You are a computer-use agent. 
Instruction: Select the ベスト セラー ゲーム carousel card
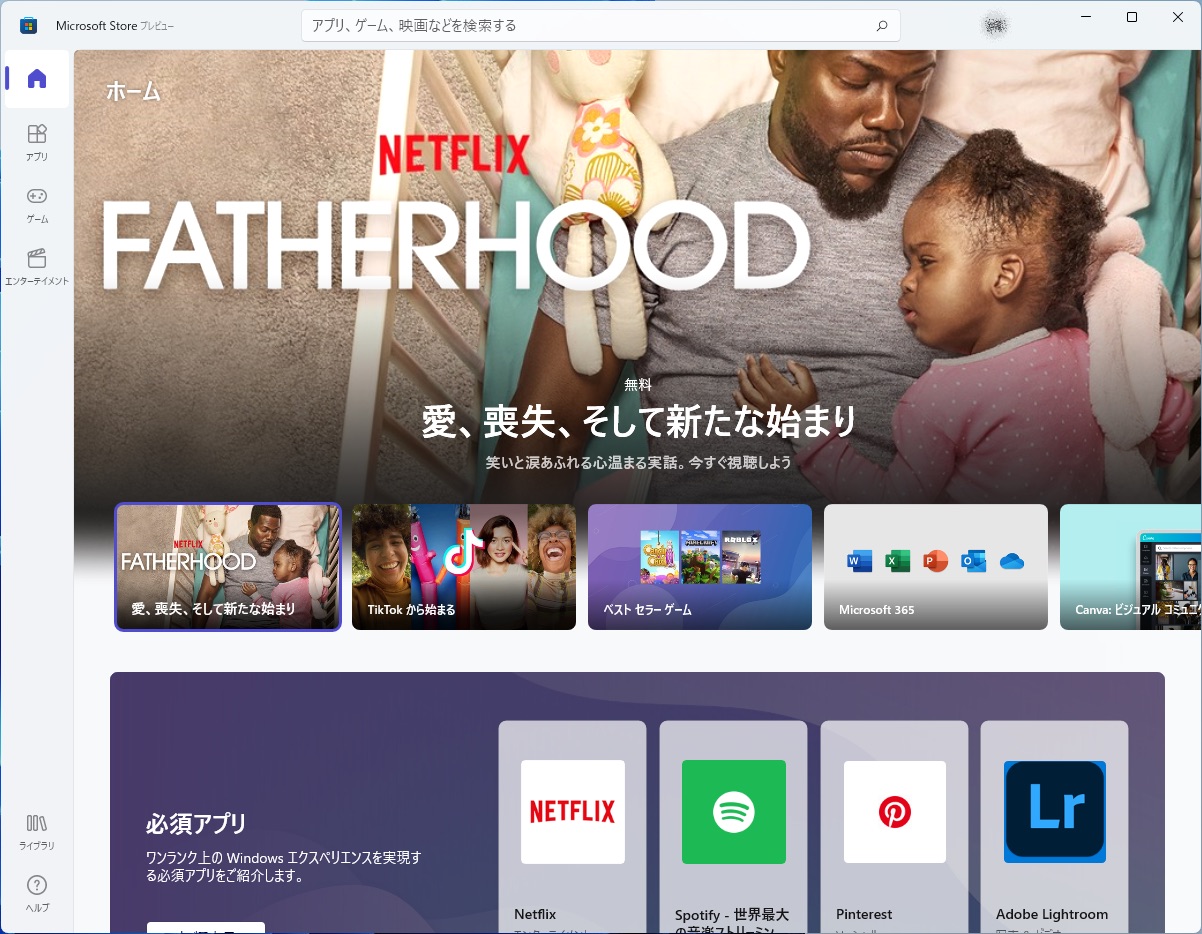700,567
